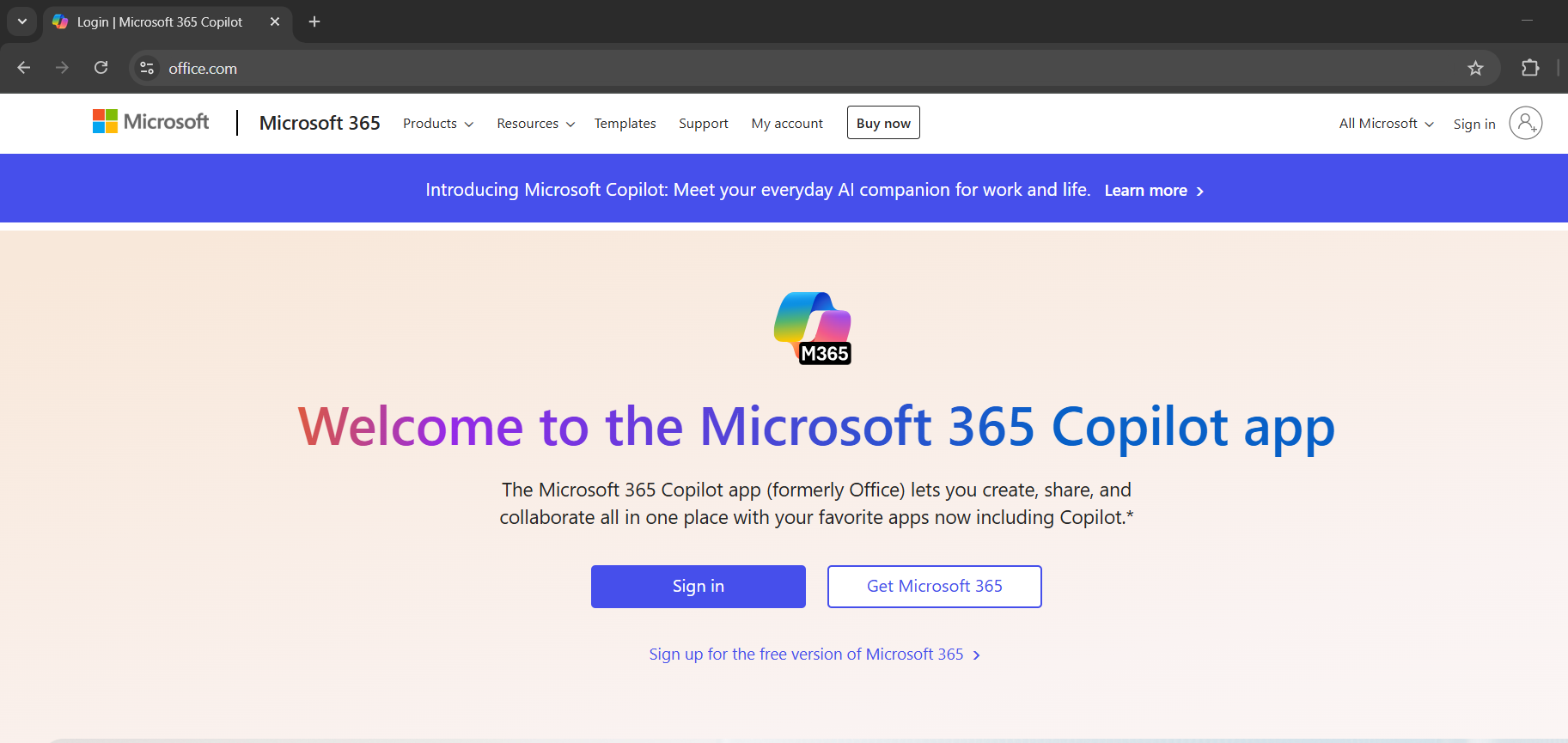The image size is (1568, 743).
Task: Click the account avatar icon in header
Action: click(x=1526, y=123)
